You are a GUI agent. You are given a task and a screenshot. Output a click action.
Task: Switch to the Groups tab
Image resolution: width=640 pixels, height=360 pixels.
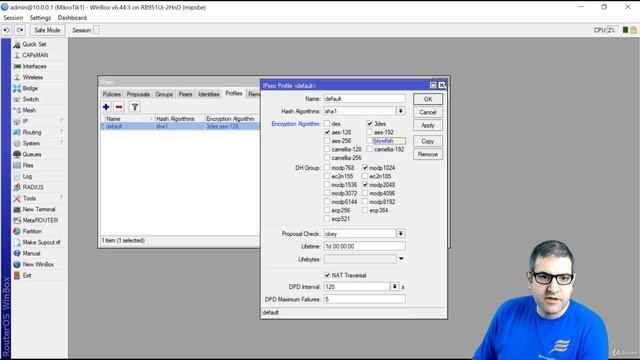(x=164, y=94)
